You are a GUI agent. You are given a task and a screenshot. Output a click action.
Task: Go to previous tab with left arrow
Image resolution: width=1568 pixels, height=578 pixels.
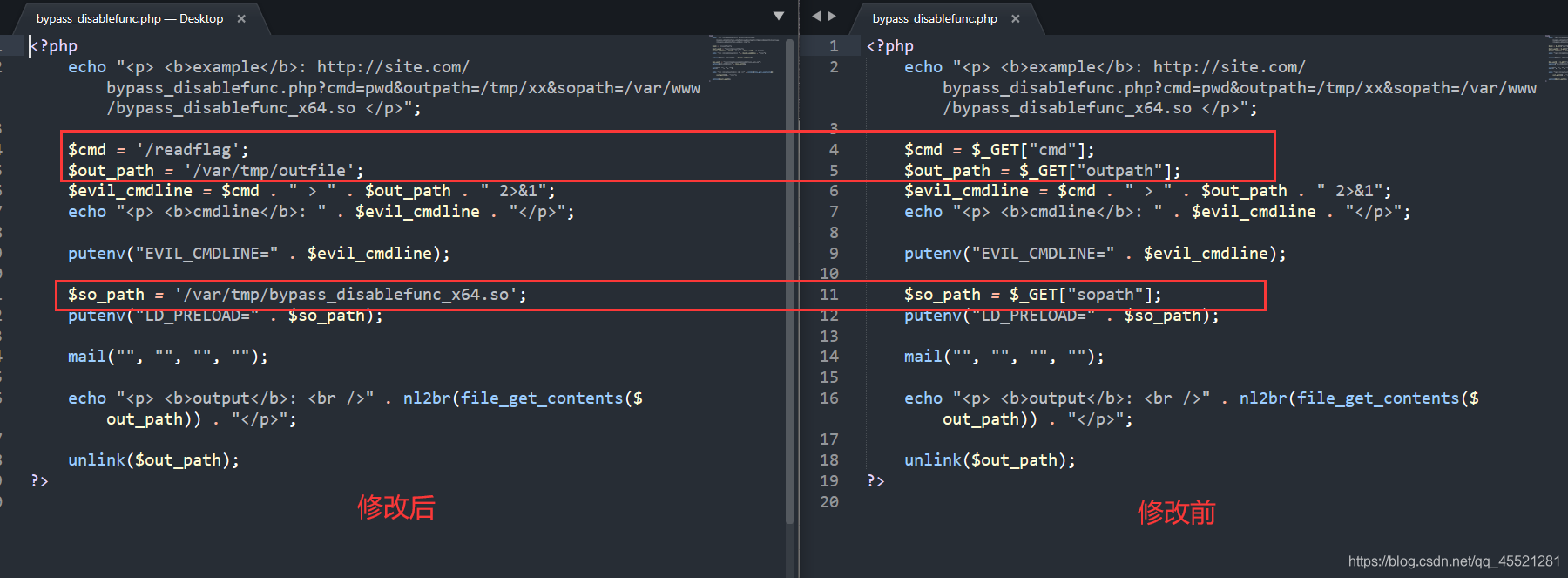[816, 16]
